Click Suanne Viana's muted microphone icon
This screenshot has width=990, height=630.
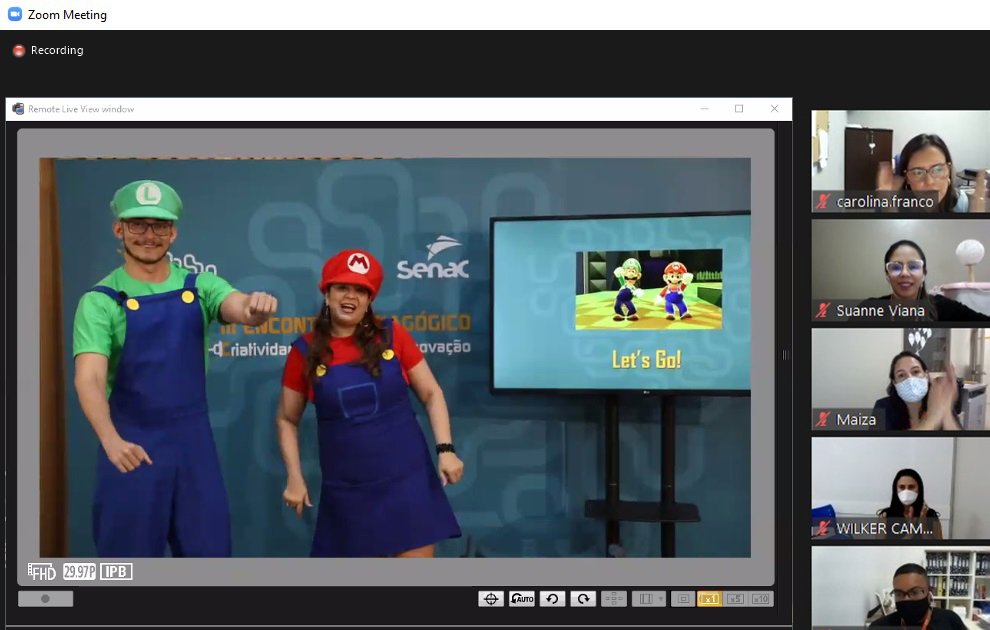tap(823, 311)
